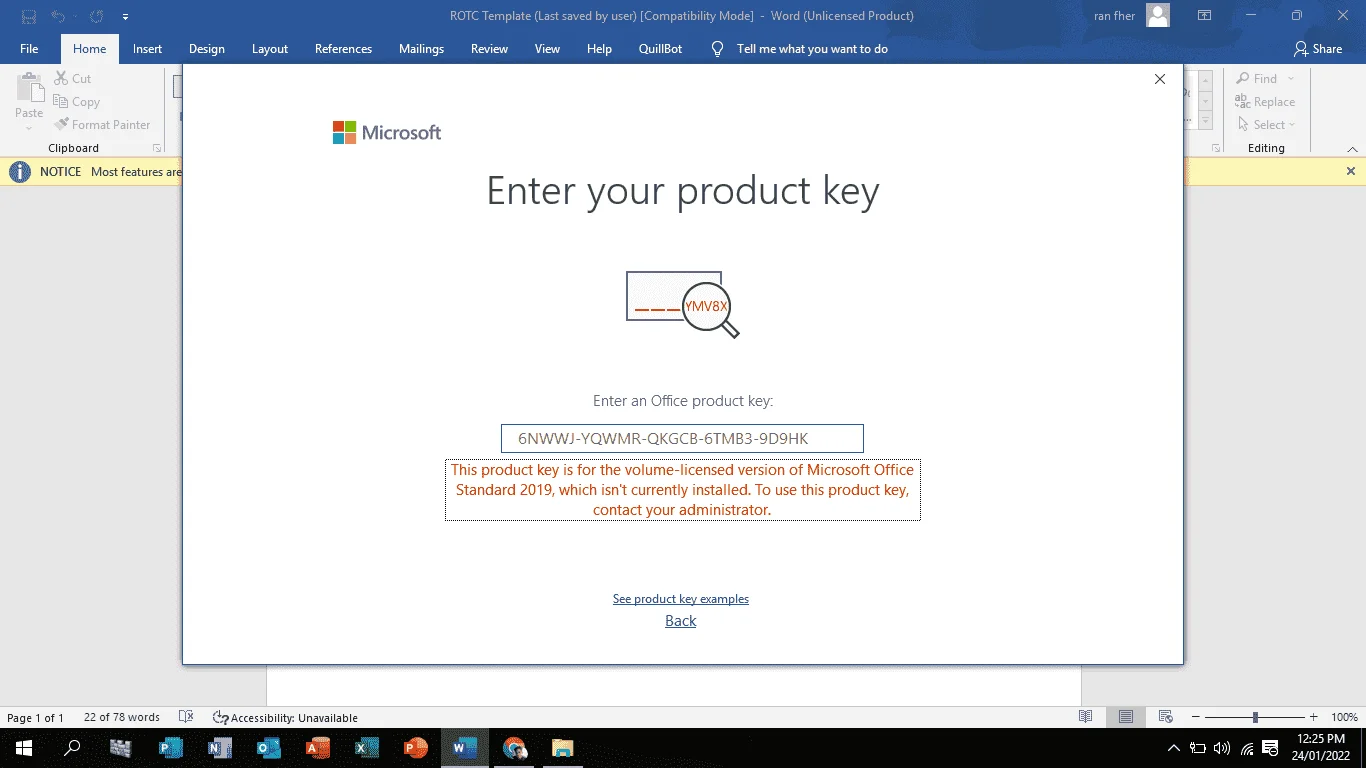Click the Redo icon in title bar

96,16
